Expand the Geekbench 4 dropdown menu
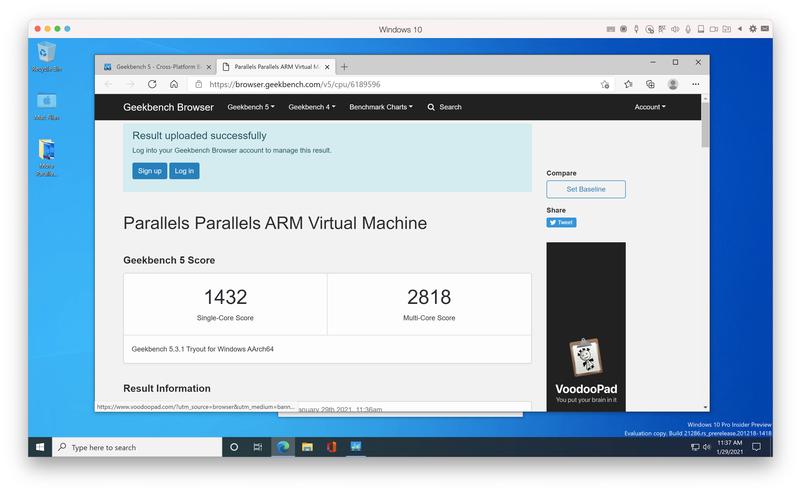The height and width of the screenshot is (493, 800). click(x=311, y=107)
